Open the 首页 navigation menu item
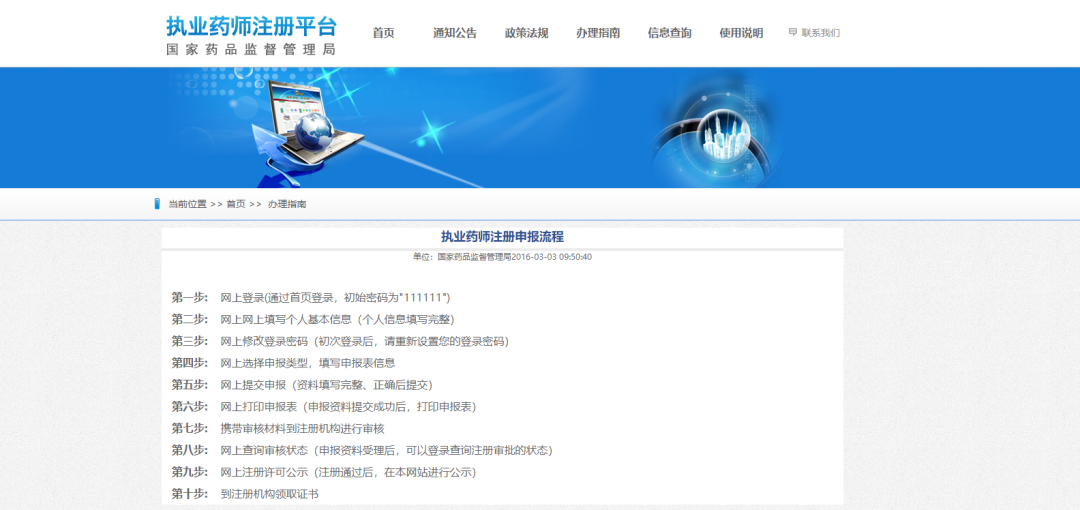 [x=383, y=33]
